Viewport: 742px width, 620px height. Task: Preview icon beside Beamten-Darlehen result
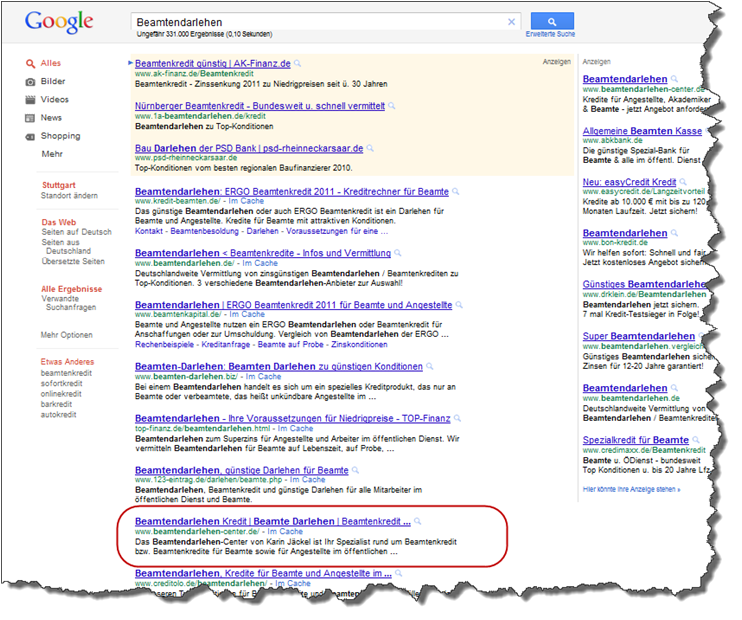(x=430, y=366)
